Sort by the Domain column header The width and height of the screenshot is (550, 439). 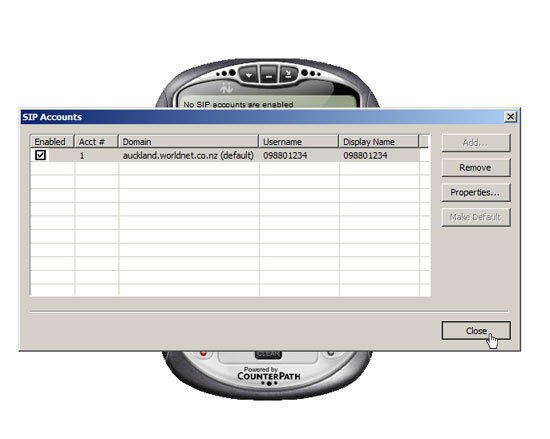click(188, 142)
